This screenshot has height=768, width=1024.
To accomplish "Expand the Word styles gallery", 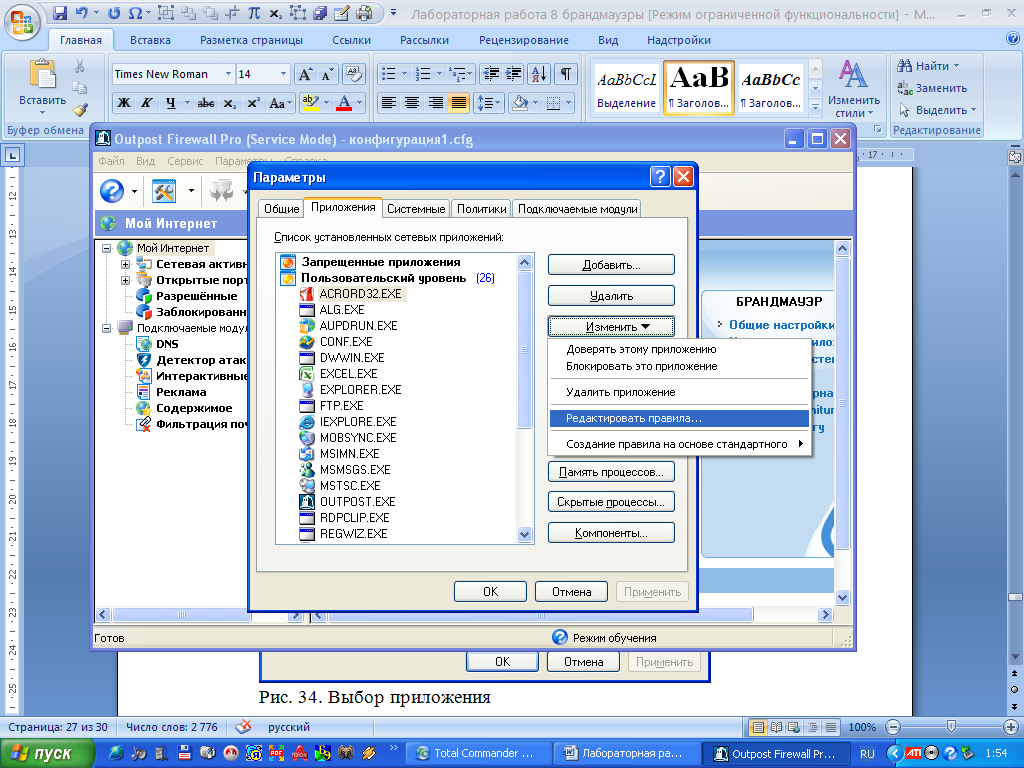I will [x=815, y=107].
